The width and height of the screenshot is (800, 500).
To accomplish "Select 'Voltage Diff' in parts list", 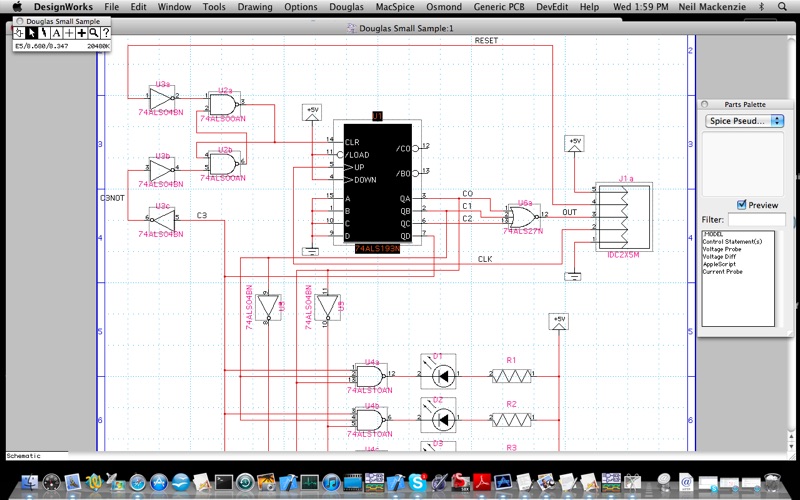I will [719, 257].
